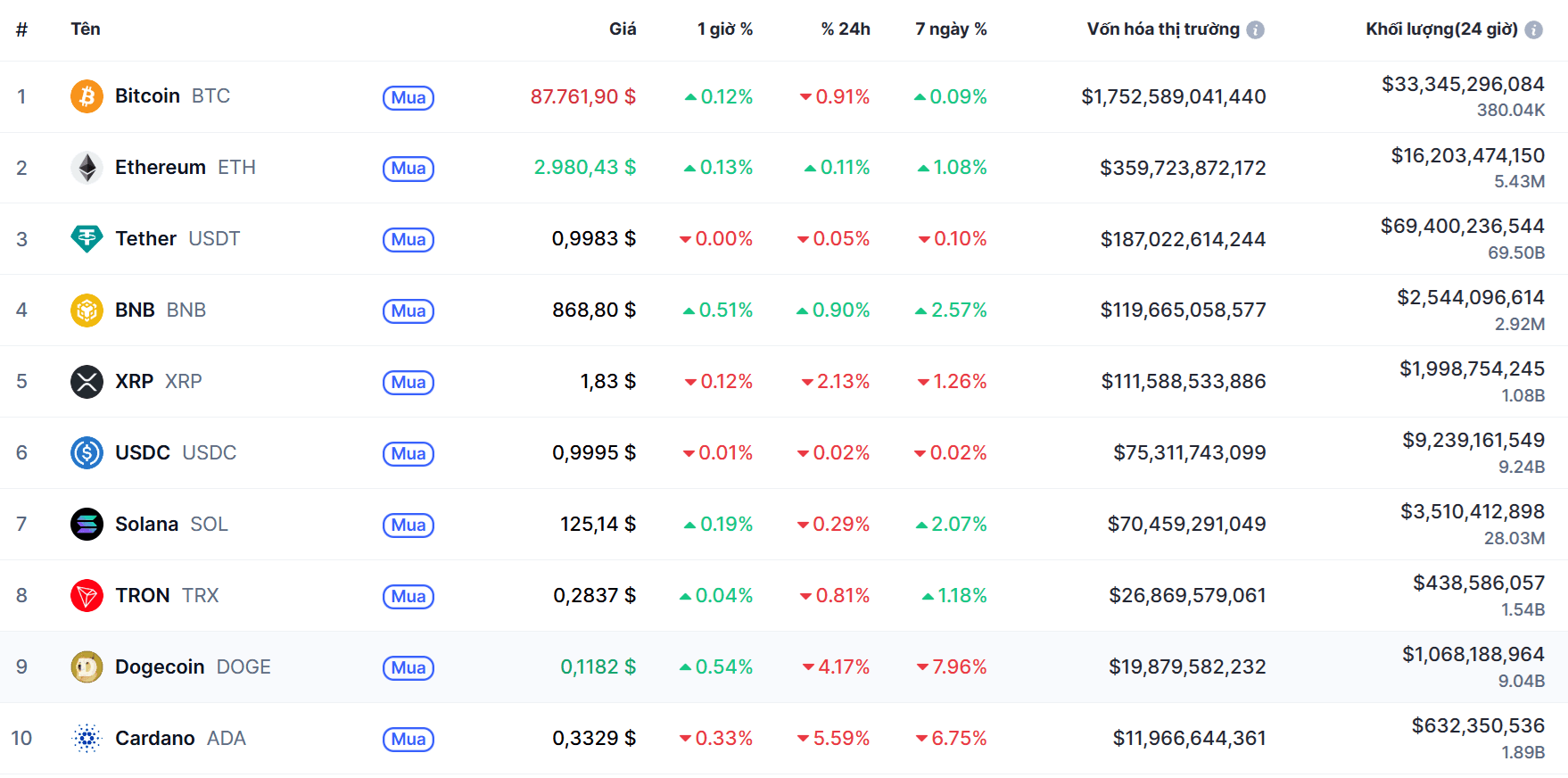Click BNB volume $2,544,096,614
Image resolution: width=1568 pixels, height=778 pixels.
click(x=1471, y=298)
